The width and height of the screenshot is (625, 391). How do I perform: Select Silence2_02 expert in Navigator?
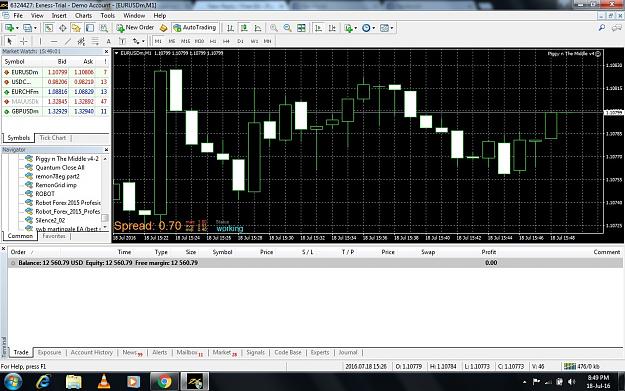pos(50,220)
